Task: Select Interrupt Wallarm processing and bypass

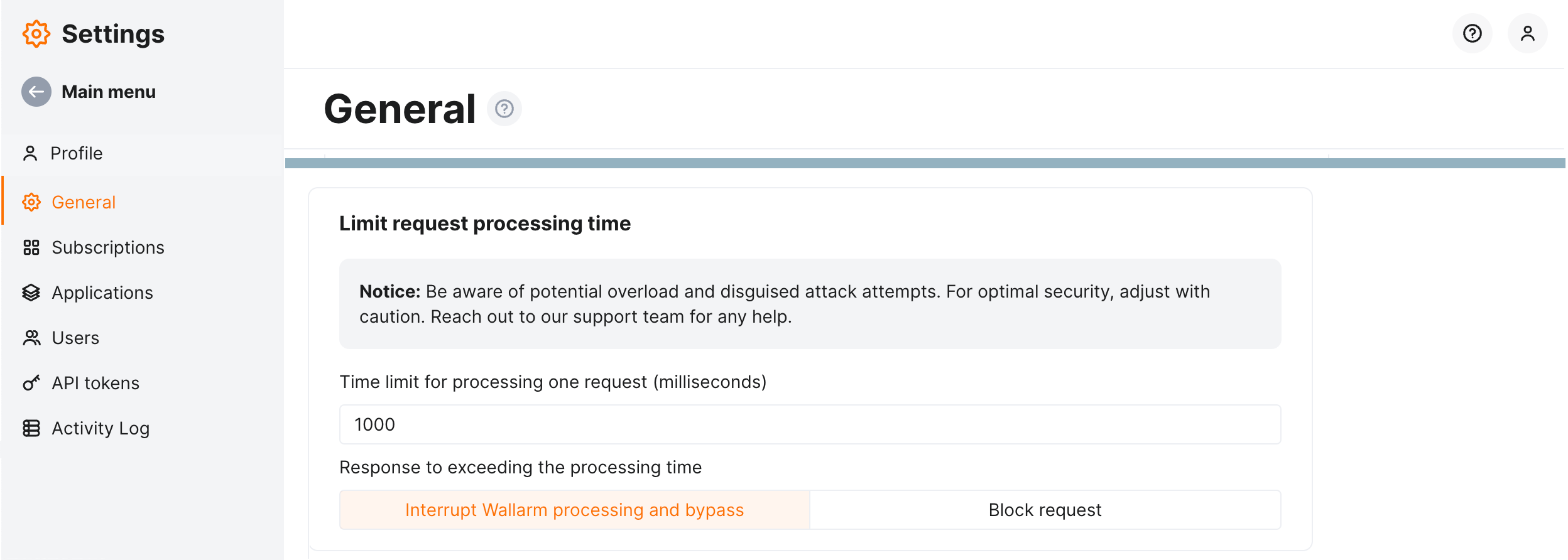Action: 574,510
